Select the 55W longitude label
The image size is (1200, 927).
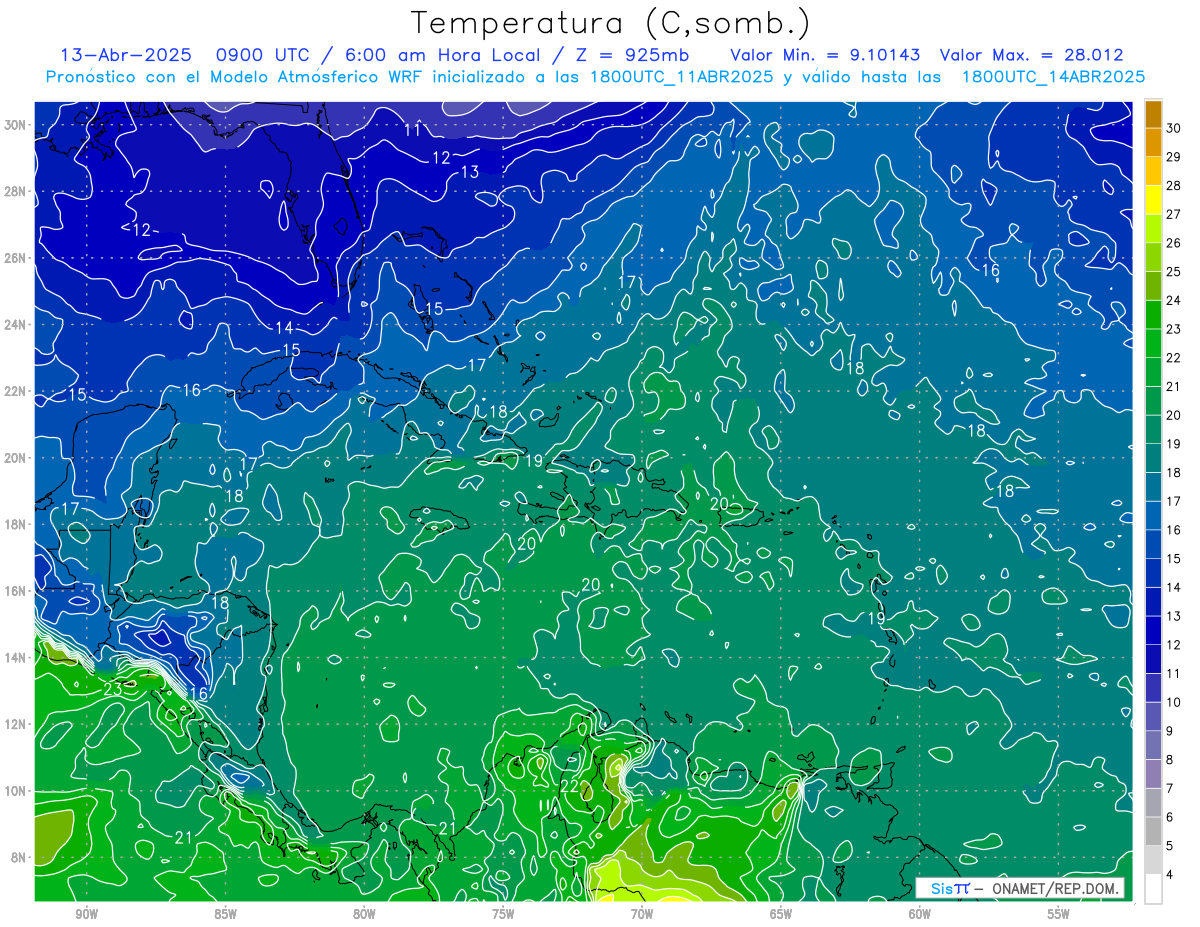point(1059,914)
